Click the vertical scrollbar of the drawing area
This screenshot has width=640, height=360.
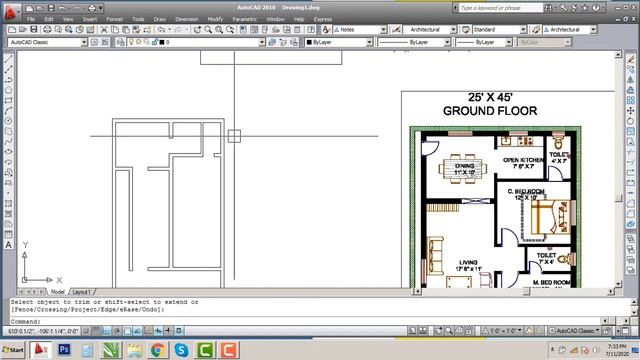(x=618, y=169)
